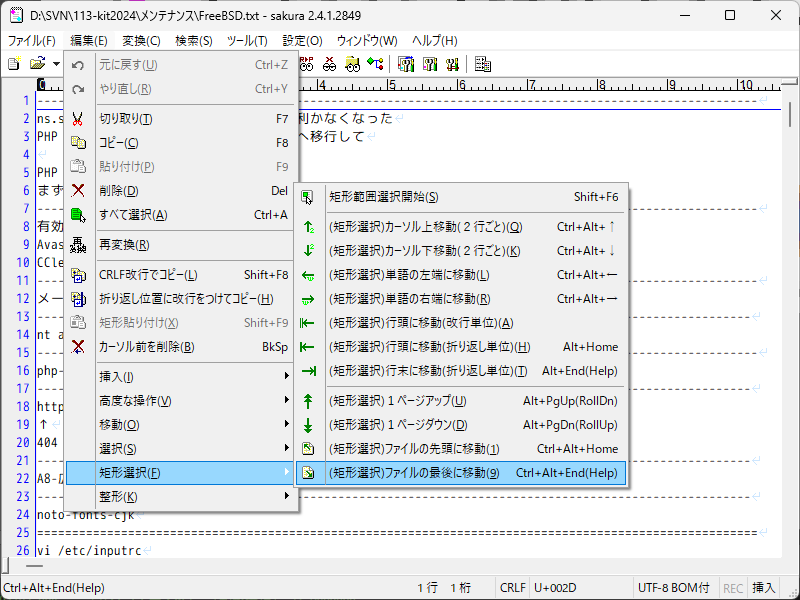The width and height of the screenshot is (800, 600).
Task: Open the ウィンドウ(W) menu
Action: 367,40
